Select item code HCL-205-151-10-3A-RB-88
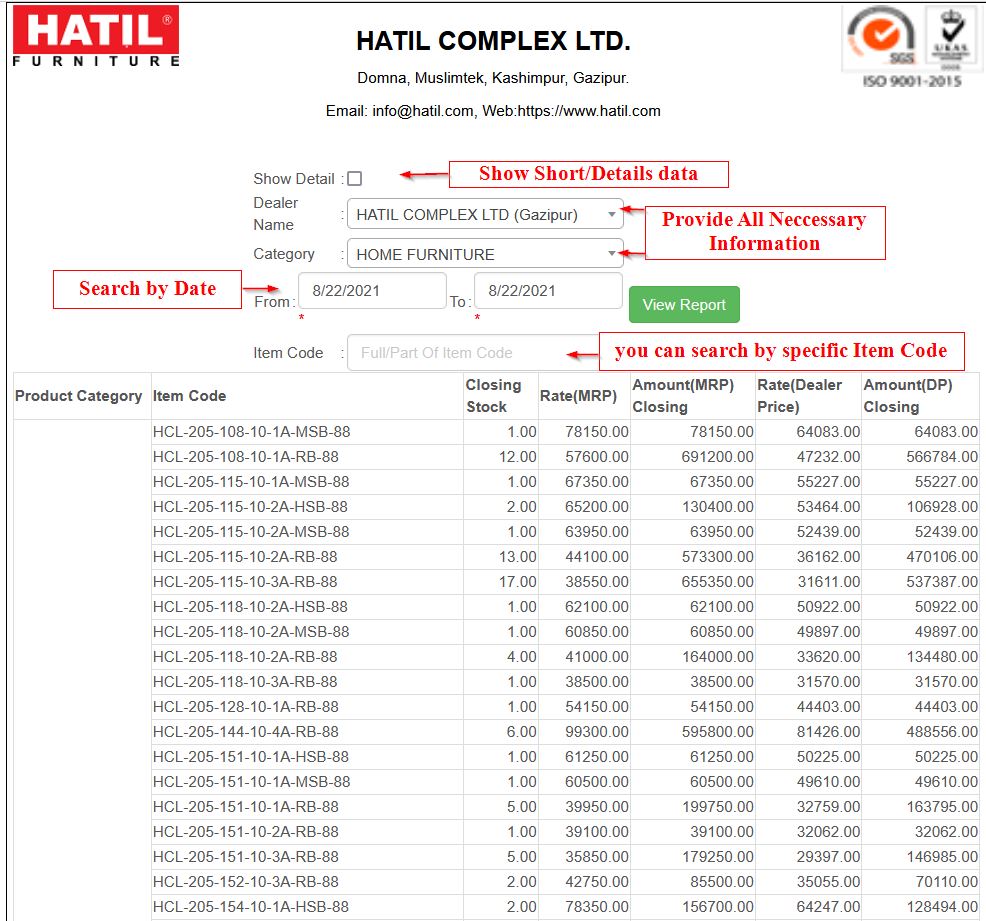 pyautogui.click(x=245, y=857)
